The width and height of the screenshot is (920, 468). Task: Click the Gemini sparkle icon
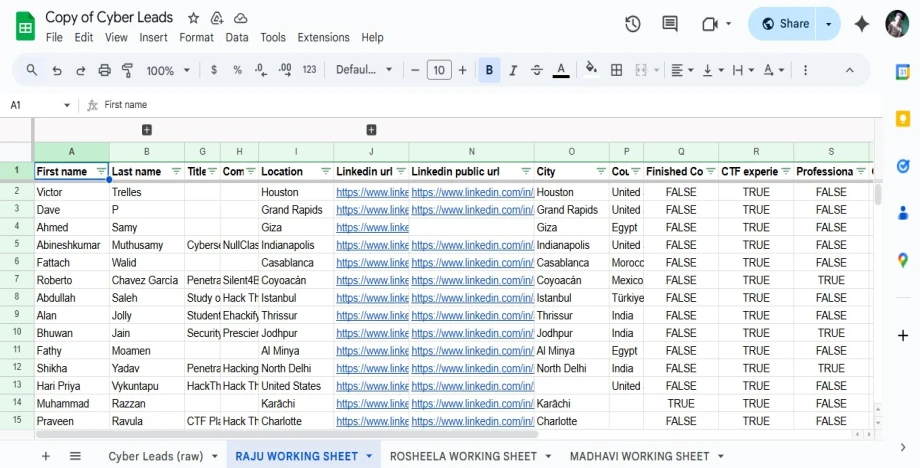pos(861,24)
